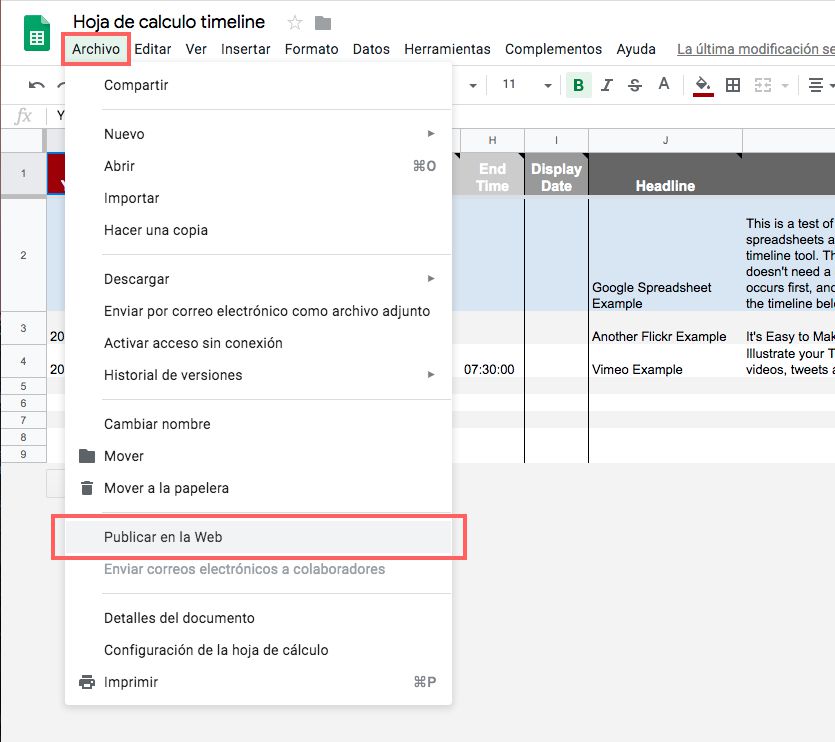Viewport: 835px width, 742px height.
Task: Select Activar acceso sin conexión
Action: click(258, 343)
